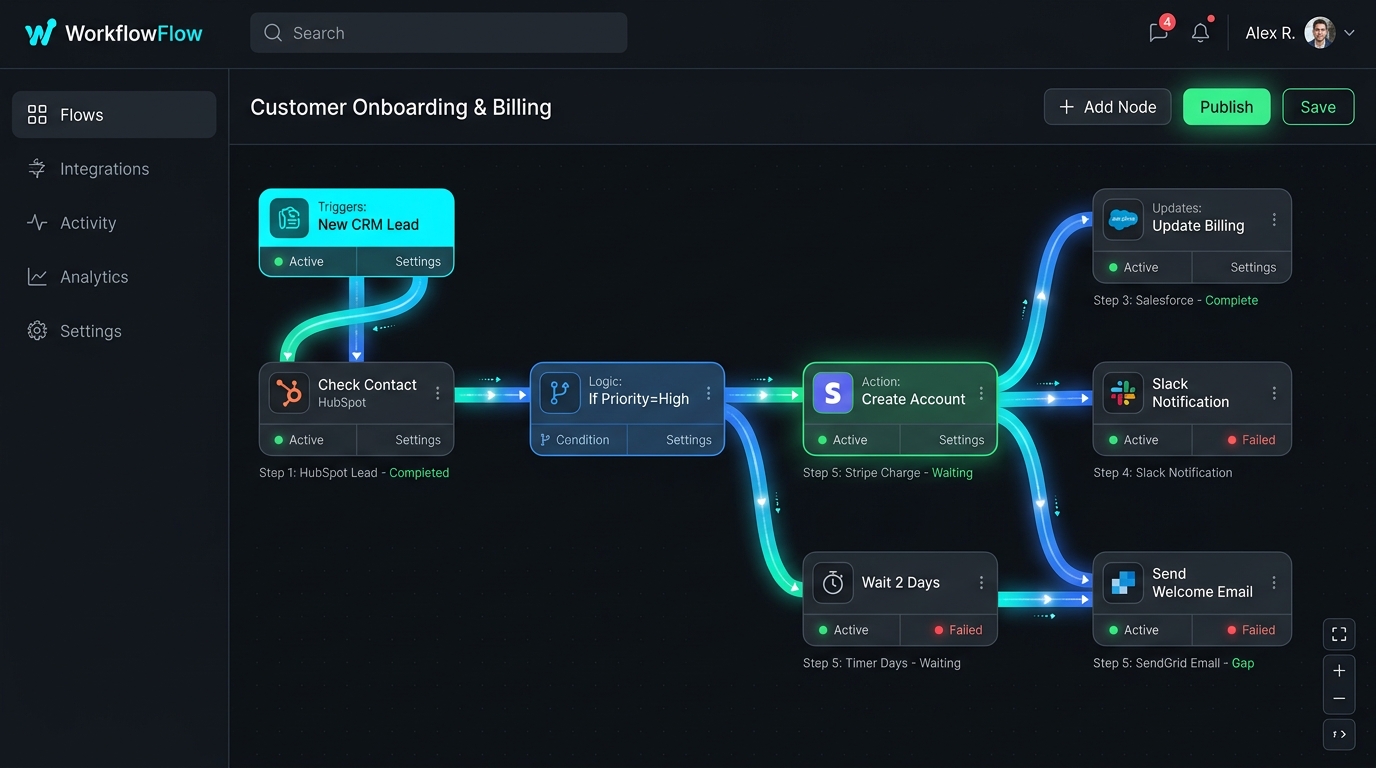Screen dimensions: 1376x768
Task: Open the Update Billing node options menu
Action: click(x=1274, y=219)
